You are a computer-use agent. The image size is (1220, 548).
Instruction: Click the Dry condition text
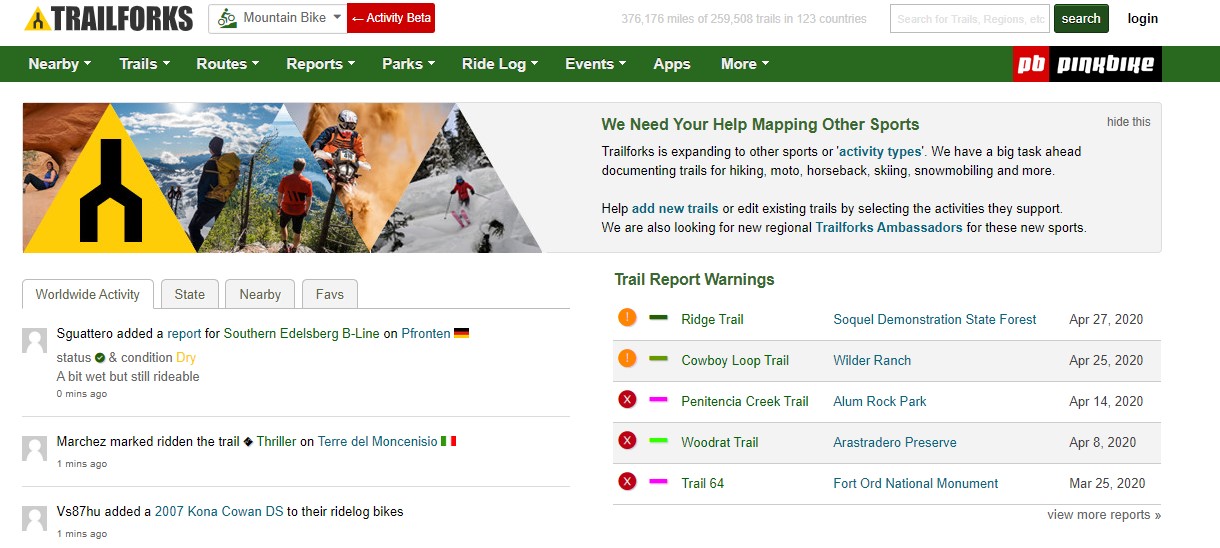click(x=186, y=358)
